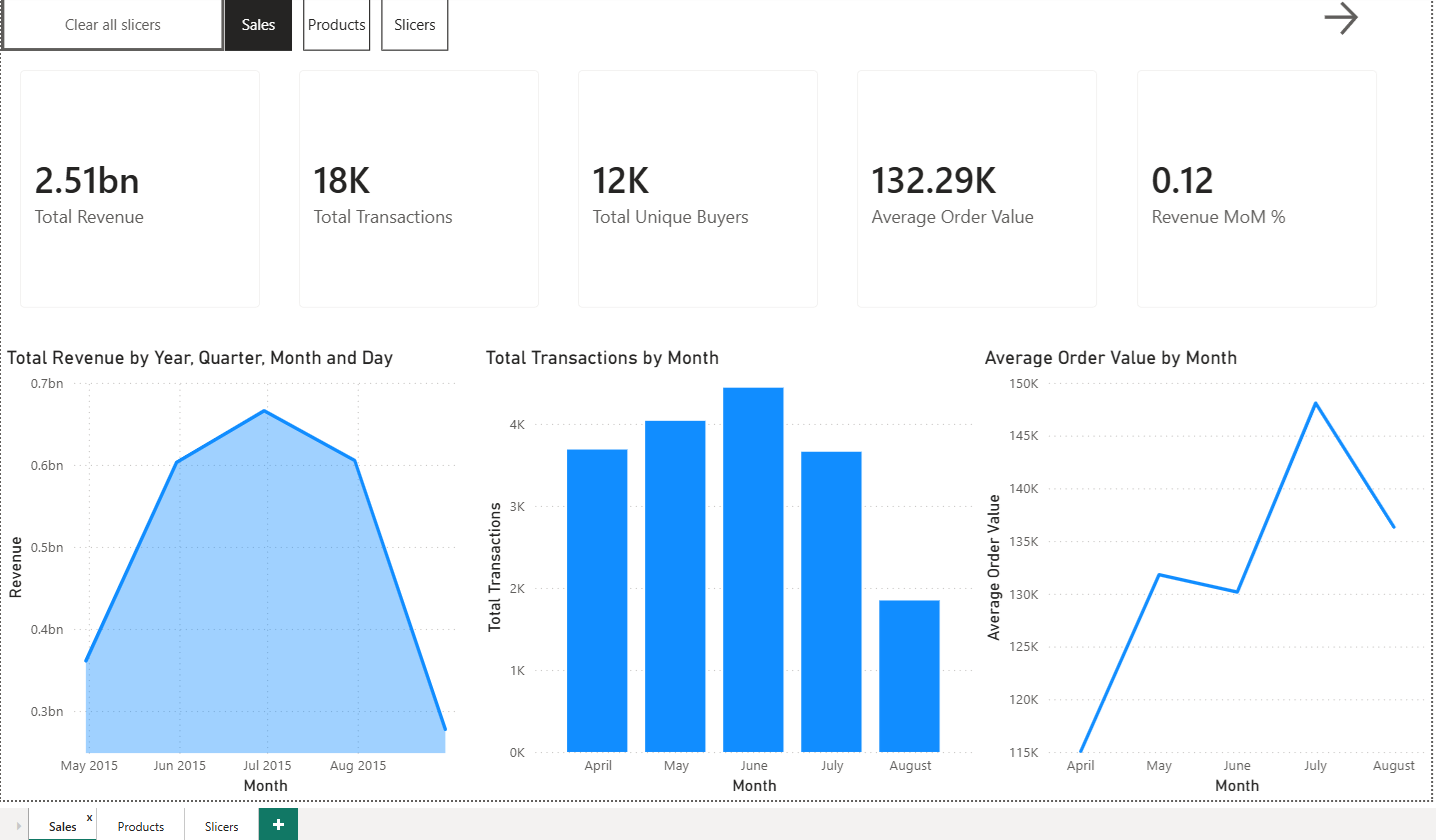Select the Total Transactions card
This screenshot has width=1436, height=840.
pos(418,188)
